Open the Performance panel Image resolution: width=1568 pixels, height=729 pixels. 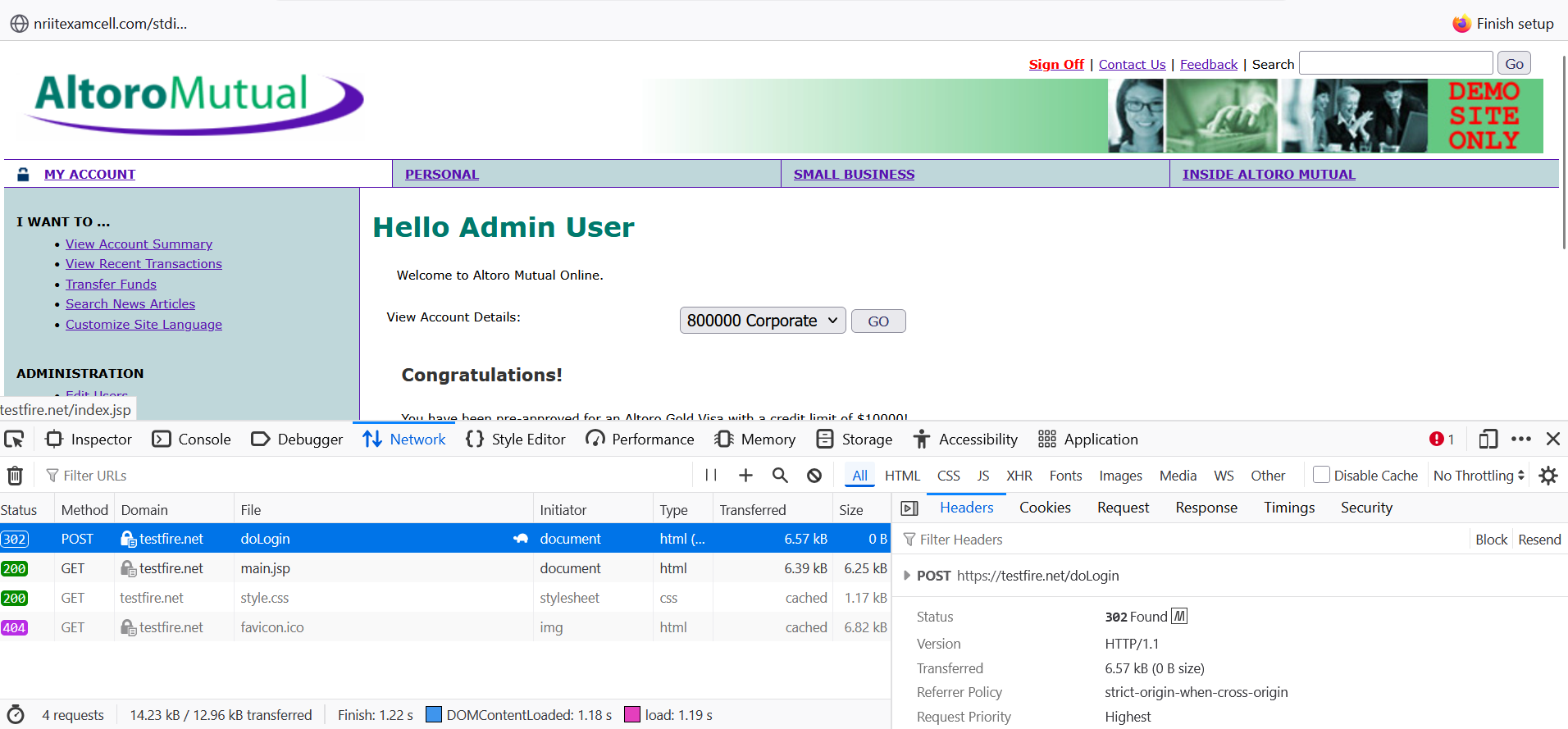[640, 440]
